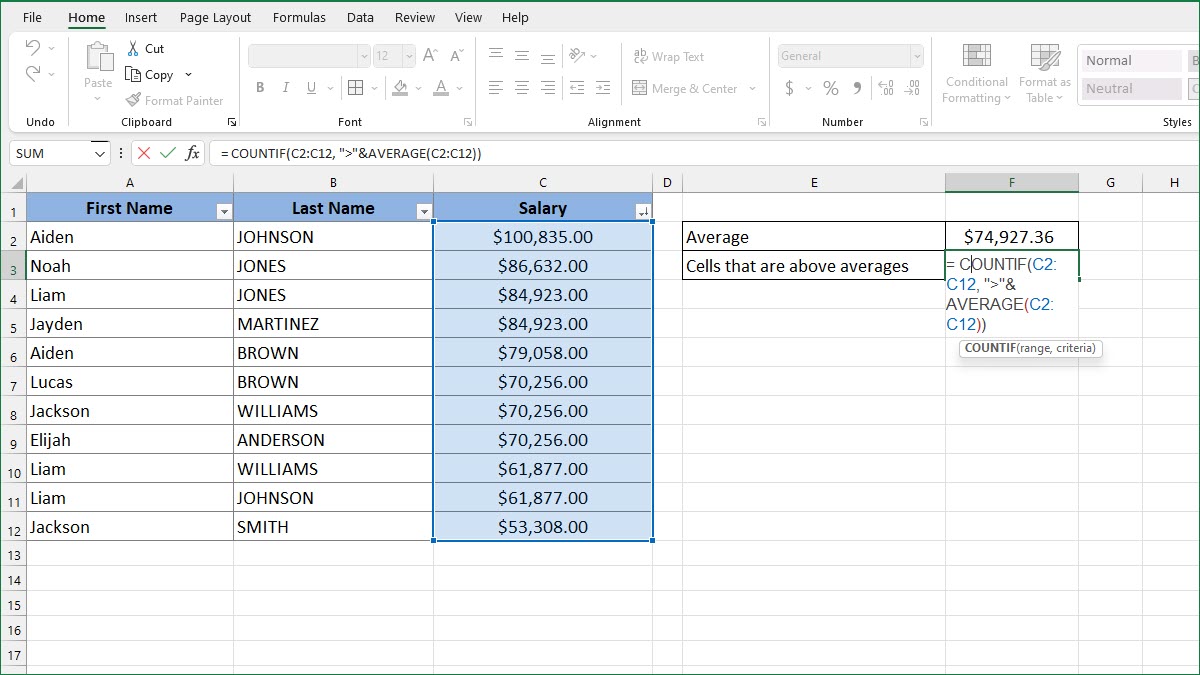Viewport: 1200px width, 675px height.
Task: Apply the Normal cell style
Action: [x=1131, y=60]
